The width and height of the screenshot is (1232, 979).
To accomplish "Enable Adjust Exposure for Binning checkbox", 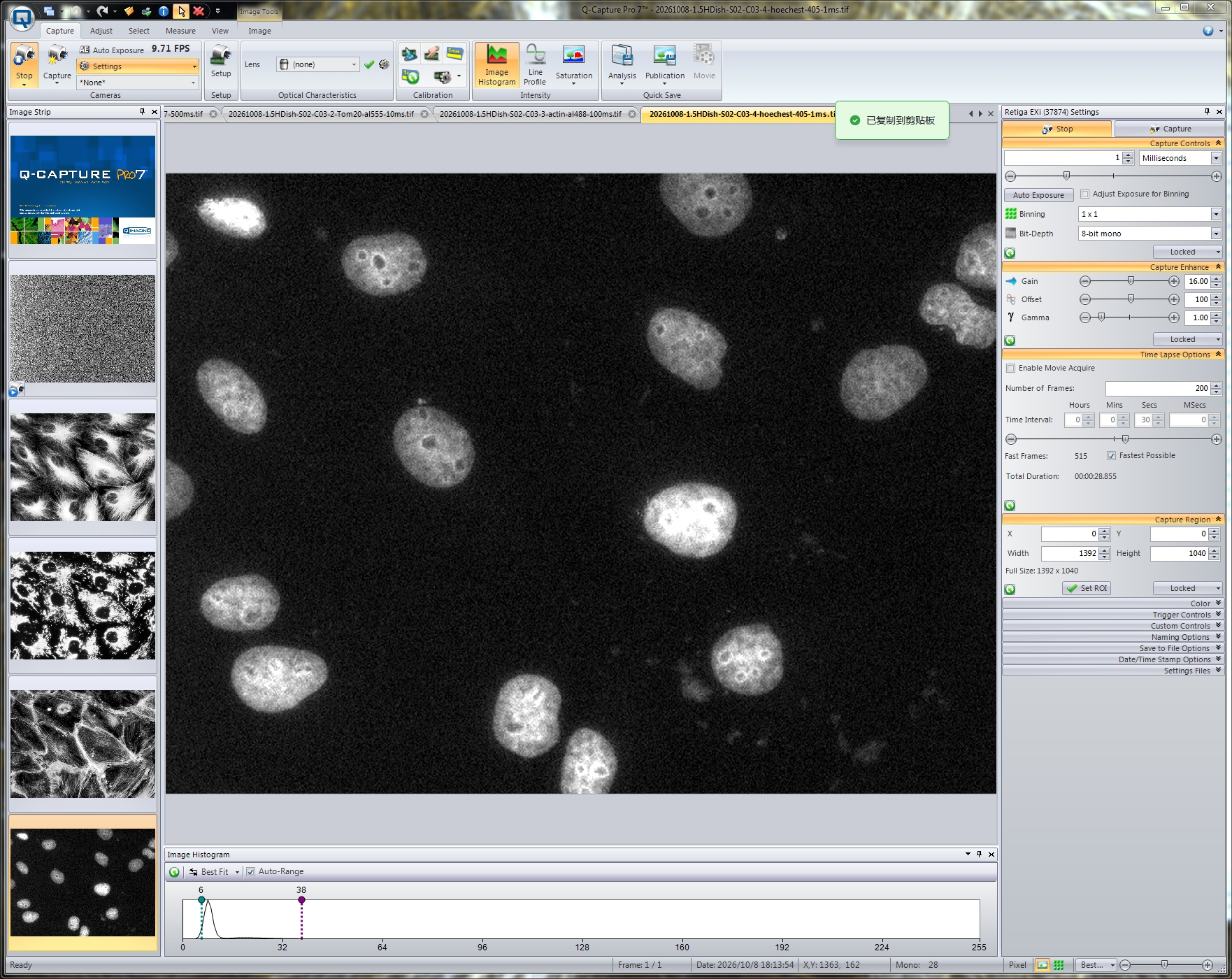I will coord(1084,194).
